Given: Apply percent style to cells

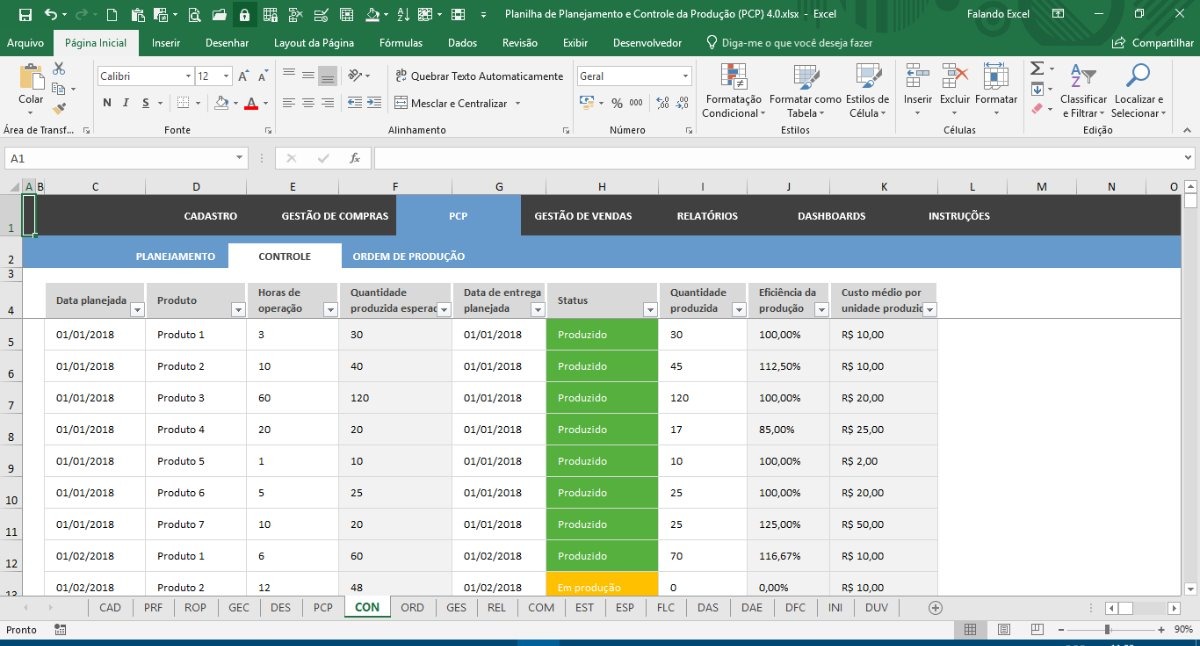Looking at the screenshot, I should [x=617, y=103].
